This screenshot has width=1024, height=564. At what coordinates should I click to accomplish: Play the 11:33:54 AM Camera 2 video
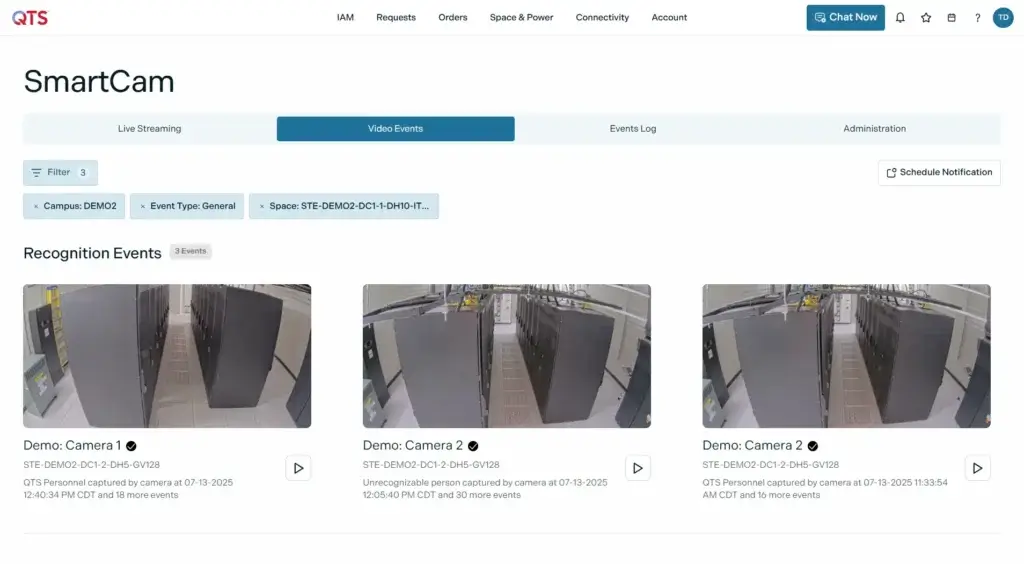977,467
